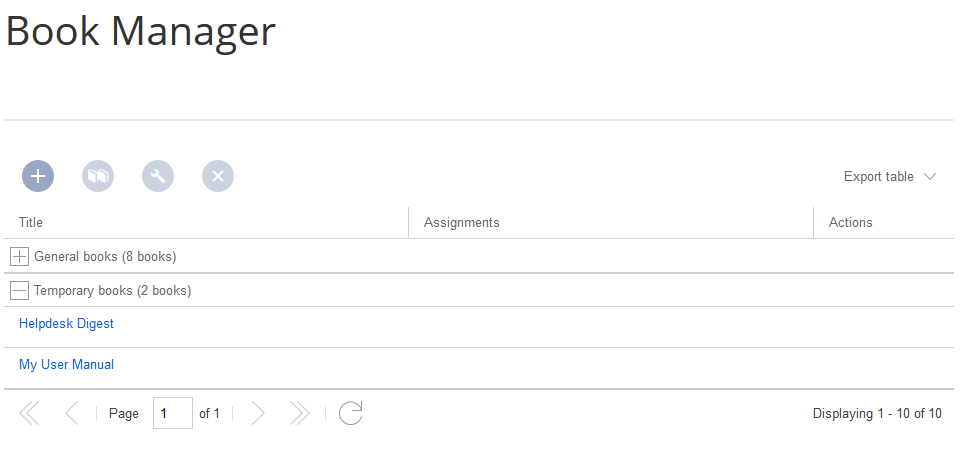Expand the General books group

(19, 257)
